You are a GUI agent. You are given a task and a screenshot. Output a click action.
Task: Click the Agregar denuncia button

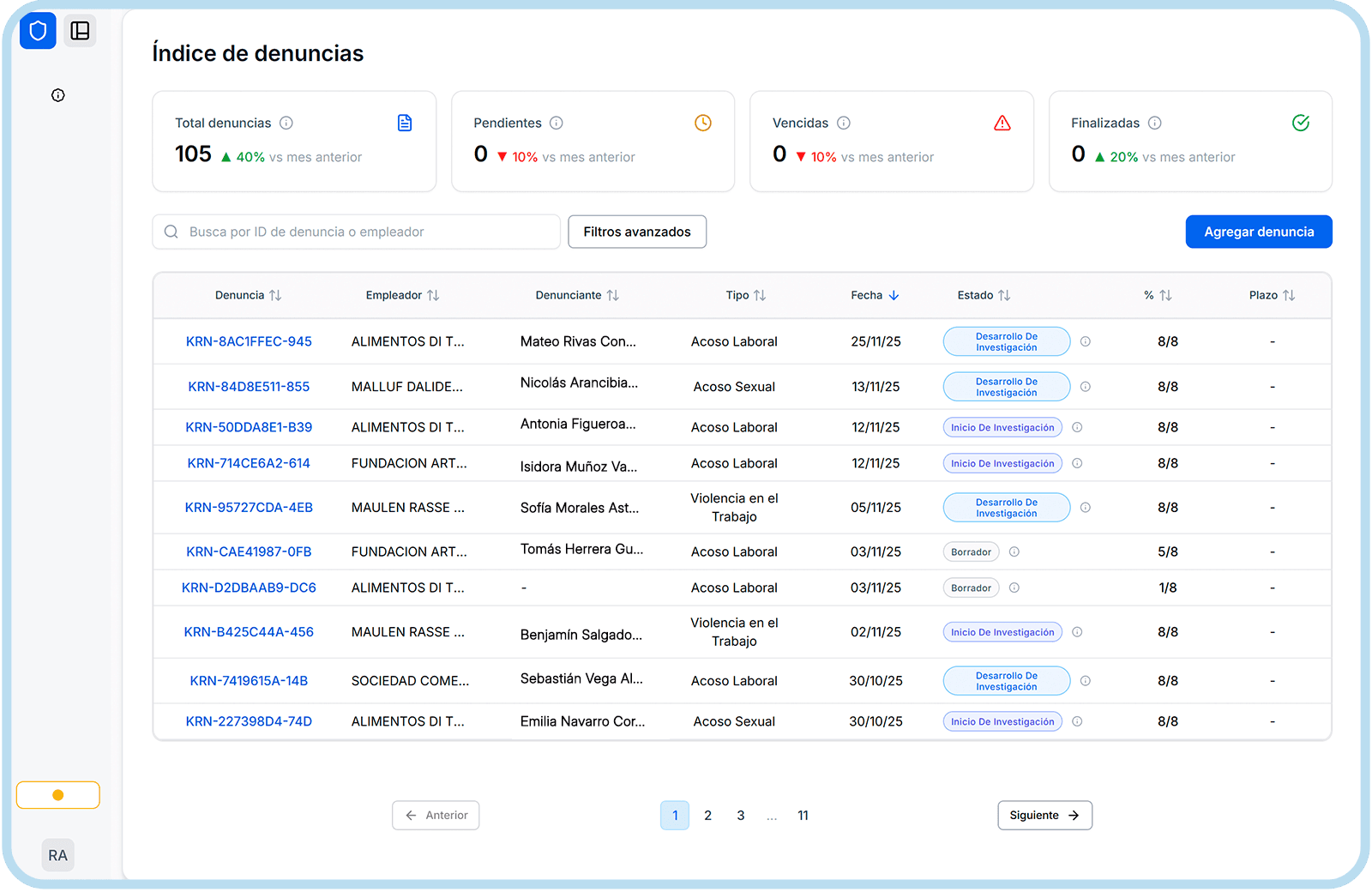click(1258, 232)
